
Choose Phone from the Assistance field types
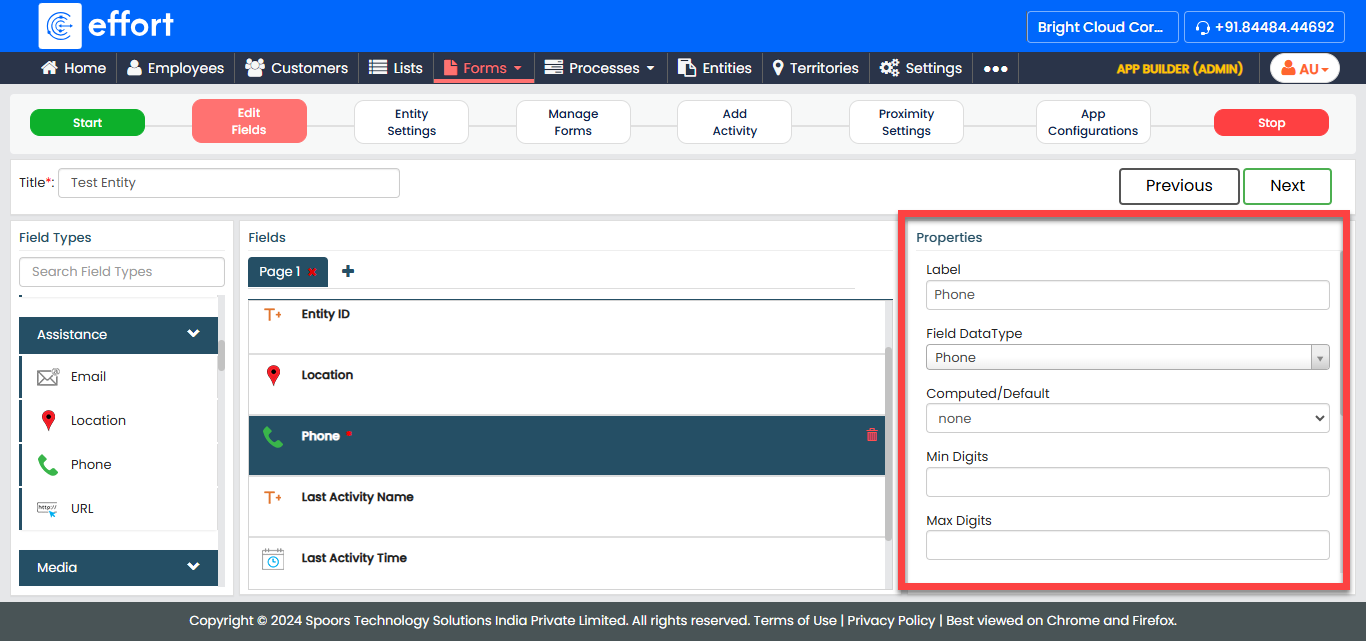coord(90,464)
